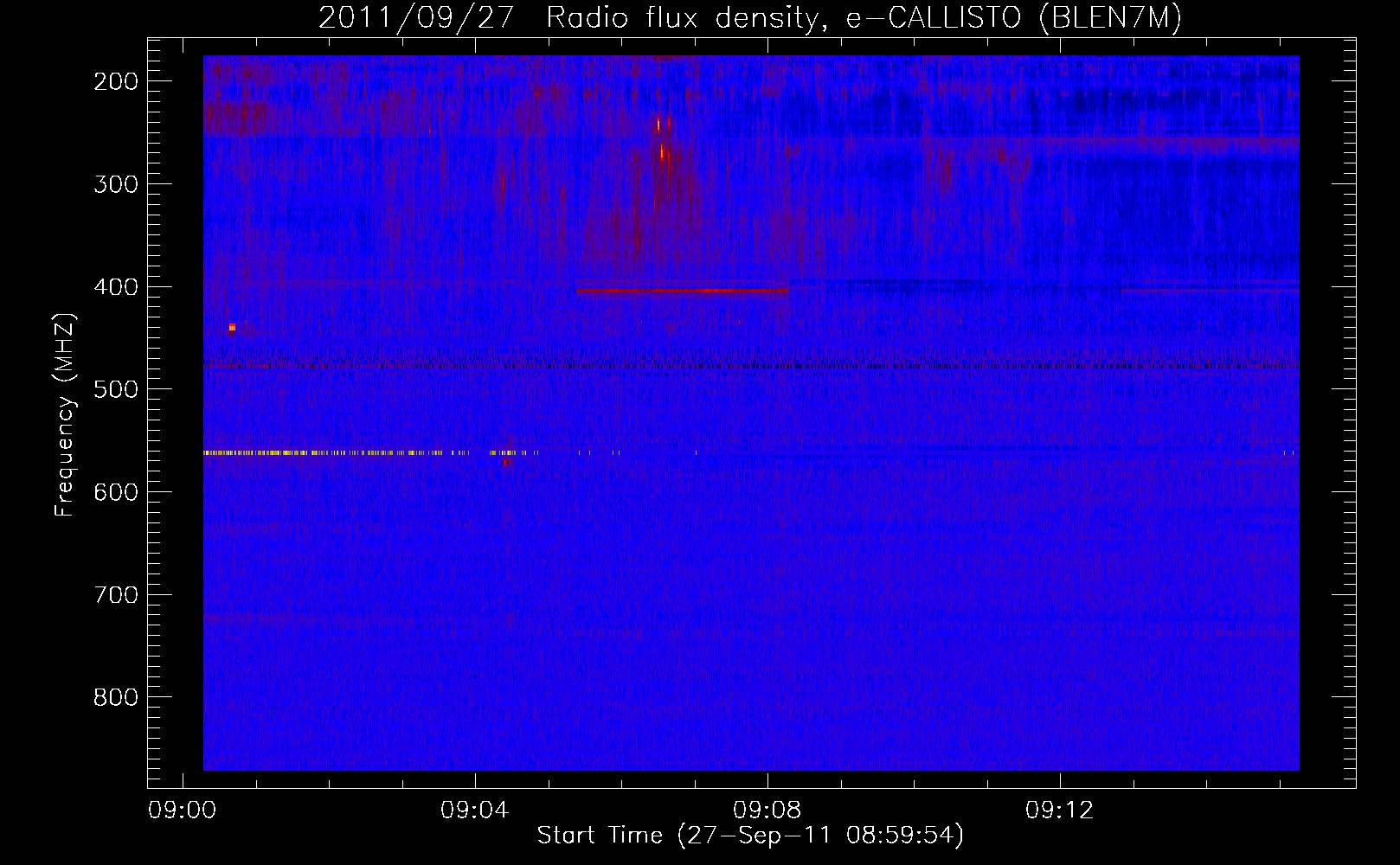Click the bright red horizontal band near 400 MHz
This screenshot has width=1400, height=865.
(683, 291)
